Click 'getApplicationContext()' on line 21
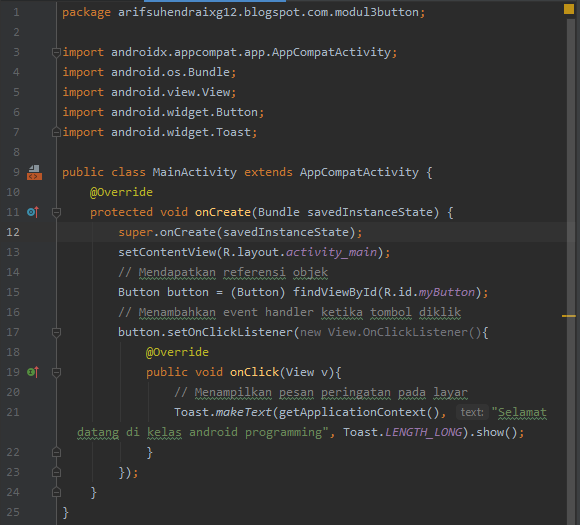 point(359,412)
